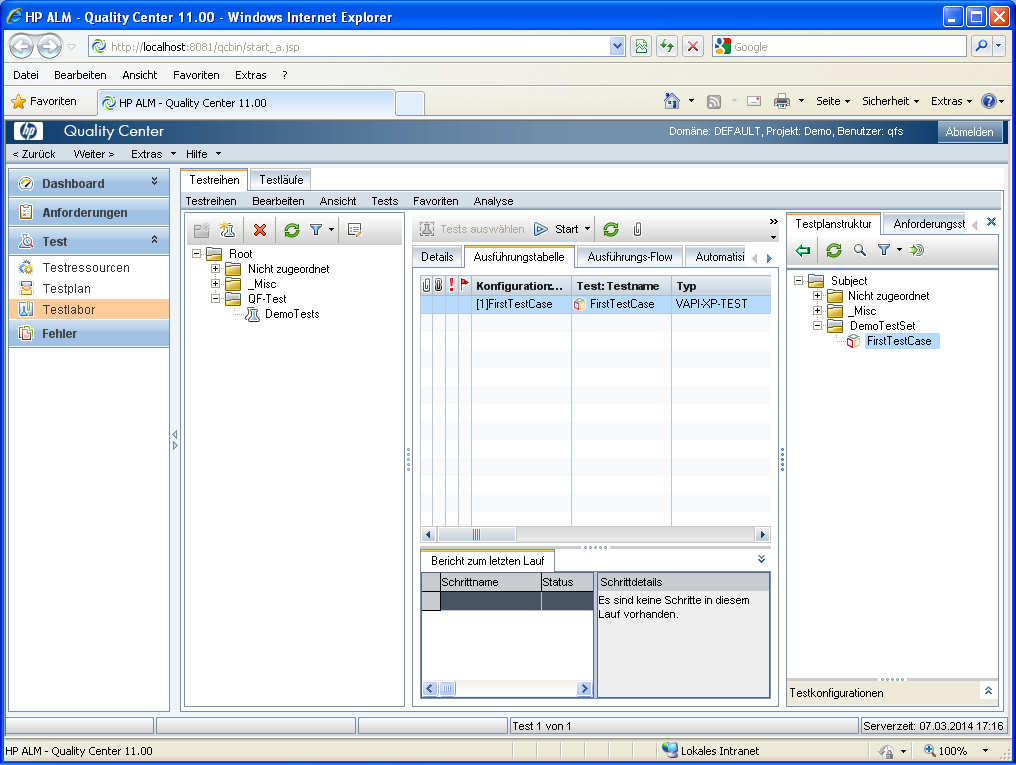This screenshot has width=1016, height=765.
Task: Click the filter icon in Testplanstruktur panel
Action: [884, 250]
